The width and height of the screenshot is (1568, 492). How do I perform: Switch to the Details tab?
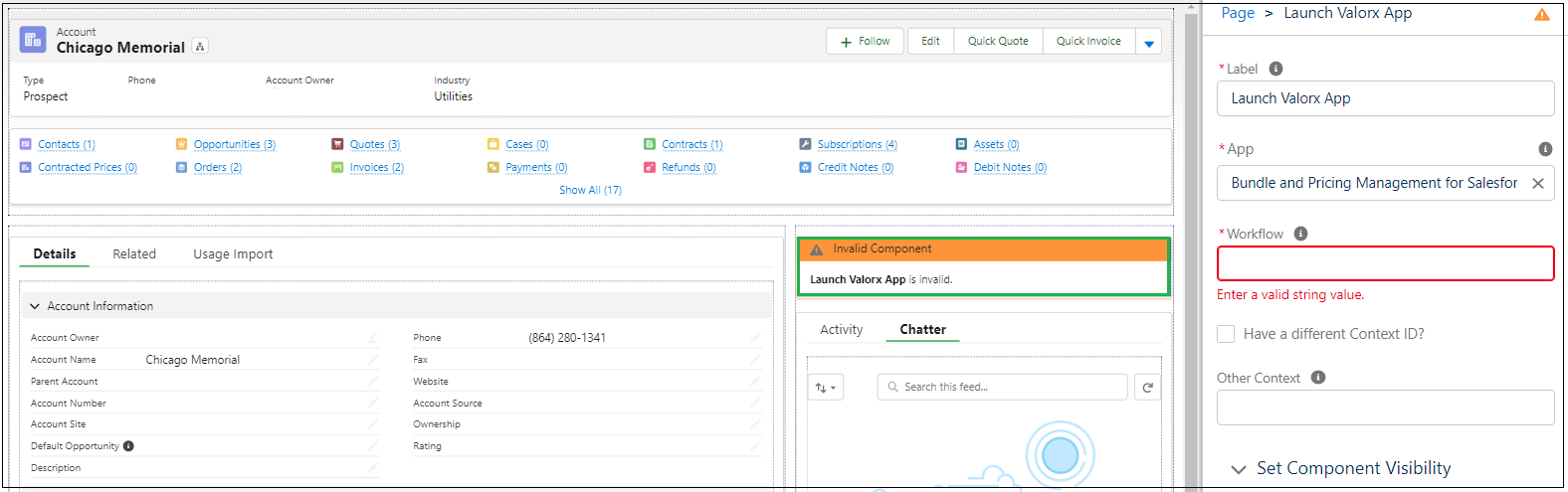click(x=55, y=253)
